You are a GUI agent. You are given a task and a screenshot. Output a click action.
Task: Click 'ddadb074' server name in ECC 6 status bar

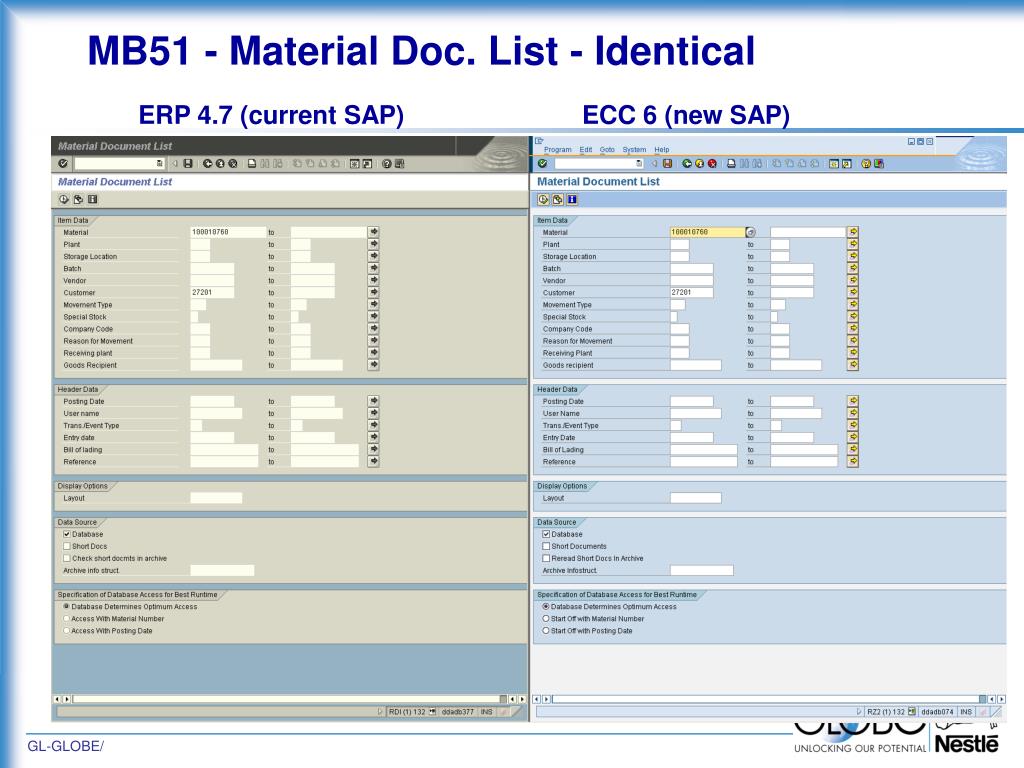(937, 712)
